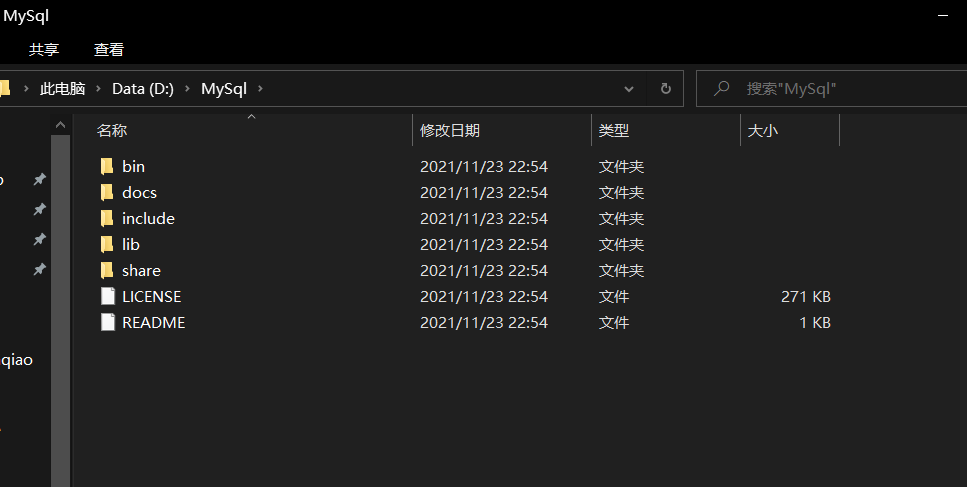Select the share folder name
The width and height of the screenshot is (967, 487).
click(141, 271)
